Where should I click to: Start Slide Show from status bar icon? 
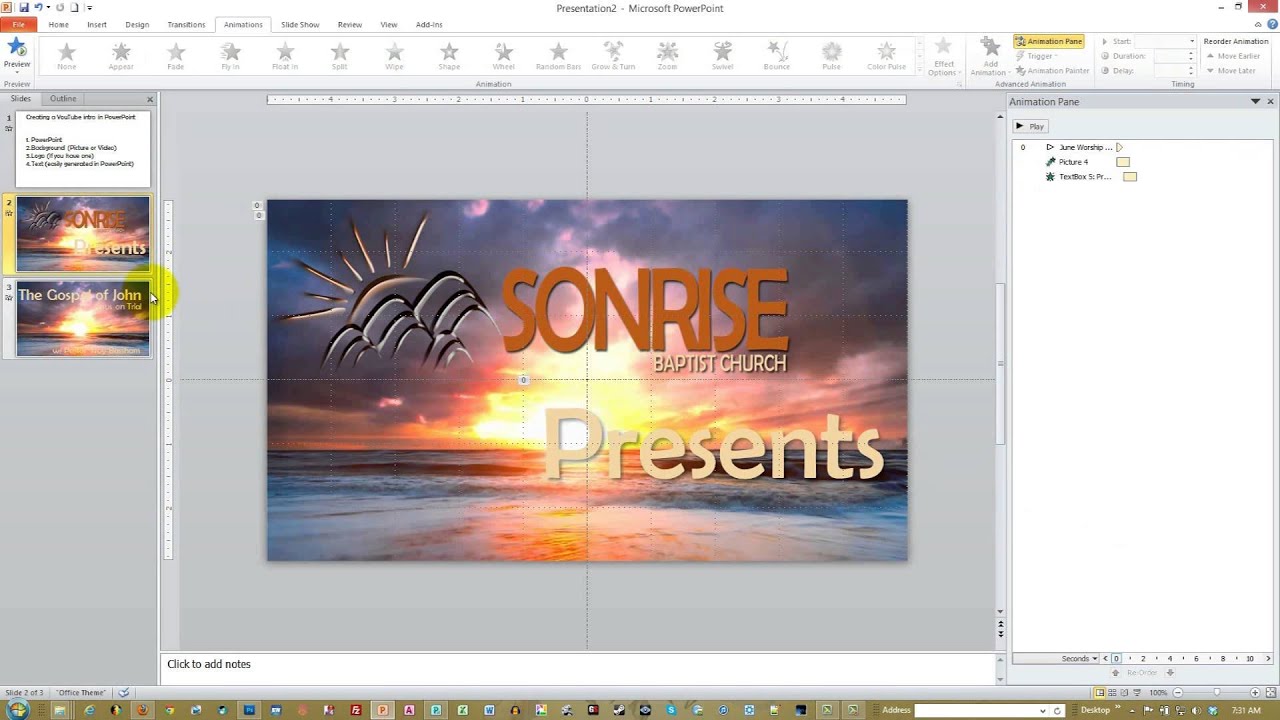1139,692
